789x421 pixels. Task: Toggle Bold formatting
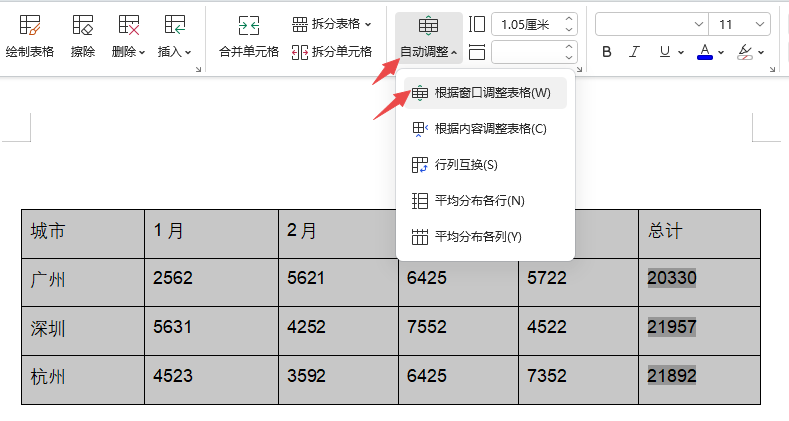[607, 52]
